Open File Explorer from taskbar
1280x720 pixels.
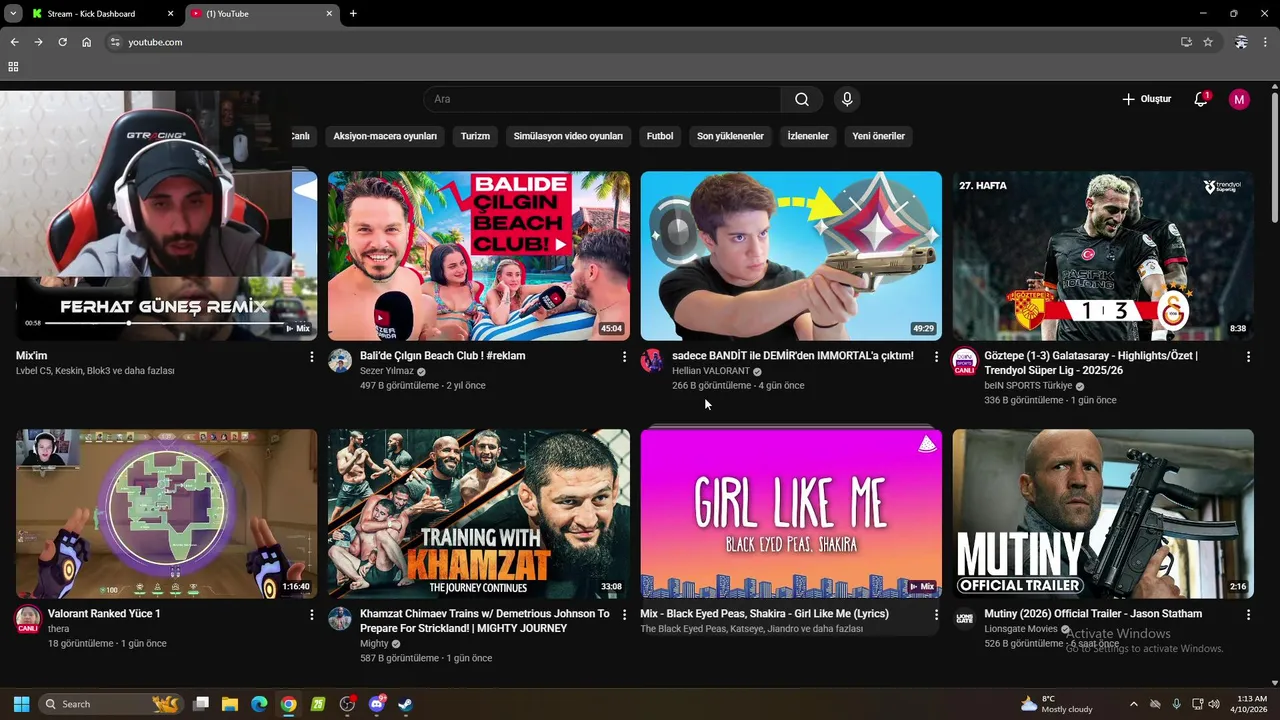[x=229, y=704]
